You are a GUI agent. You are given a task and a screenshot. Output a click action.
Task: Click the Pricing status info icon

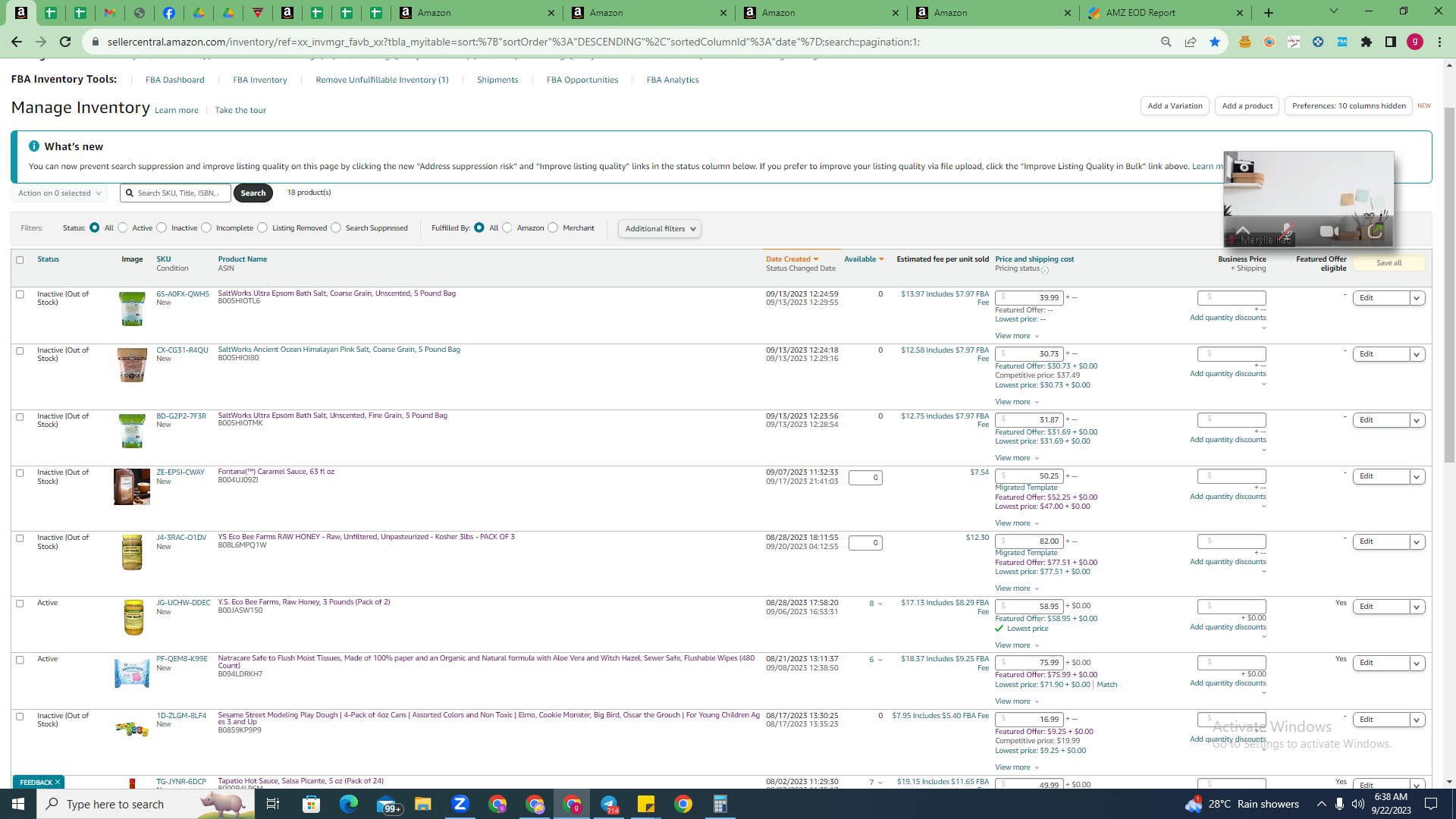pos(1045,270)
